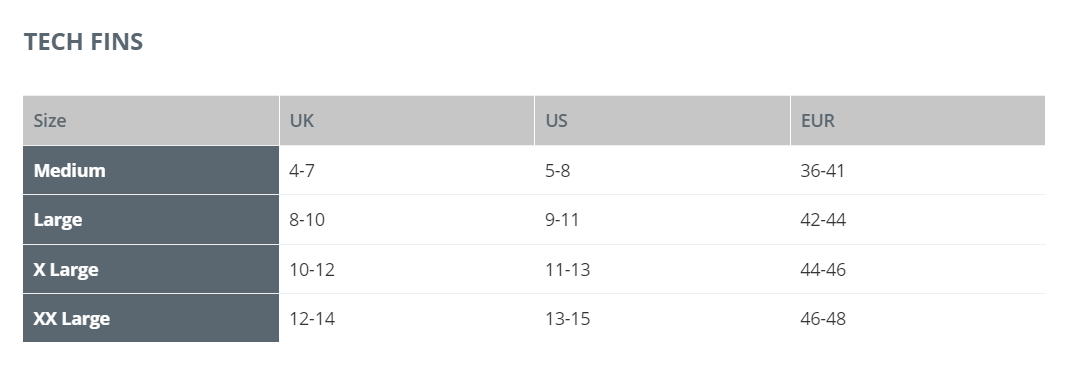The image size is (1075, 375).
Task: Select the Medium size row label
Action: 151,170
